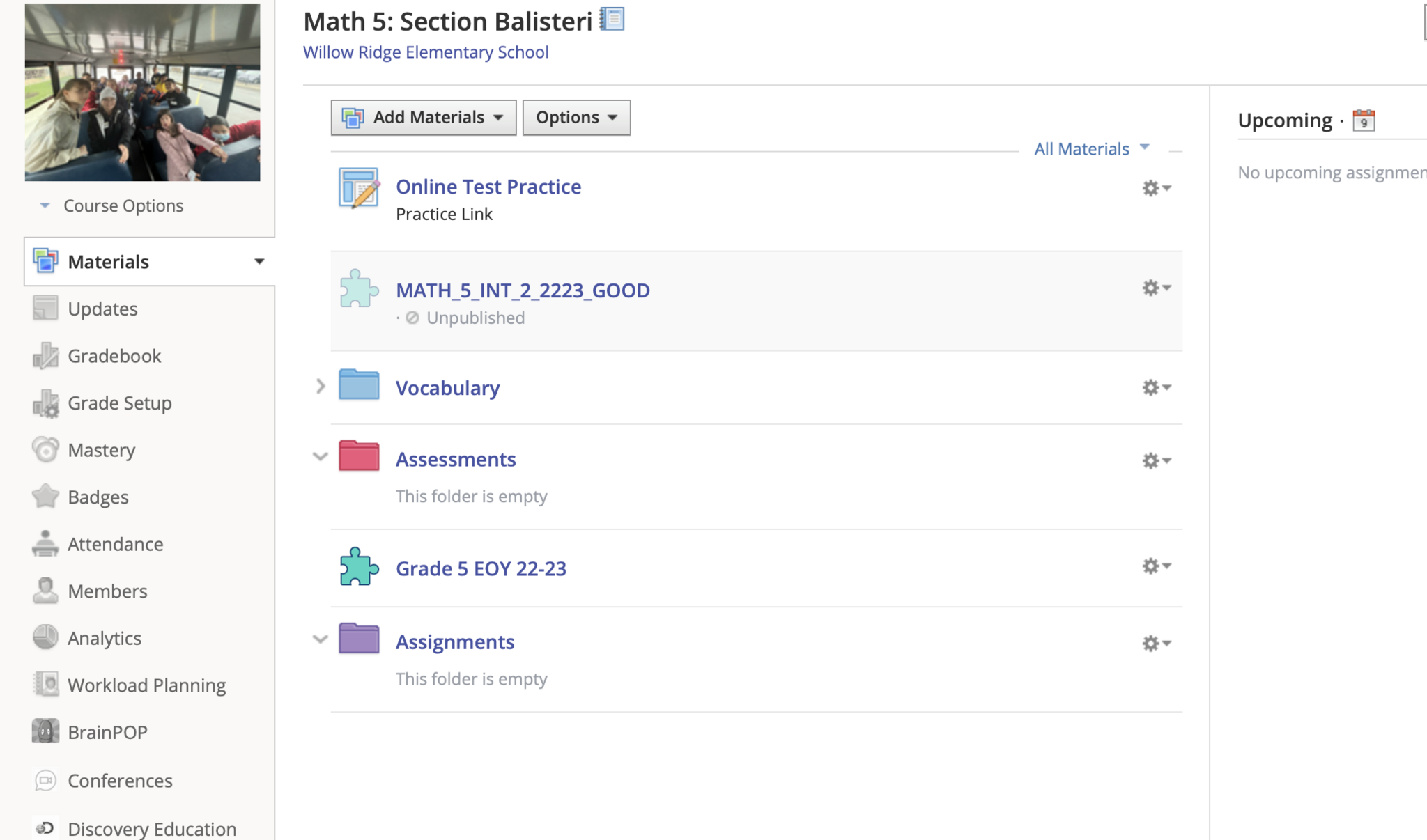Open the MATH_5_INT_2_2223_GOOD material link

pyautogui.click(x=523, y=290)
